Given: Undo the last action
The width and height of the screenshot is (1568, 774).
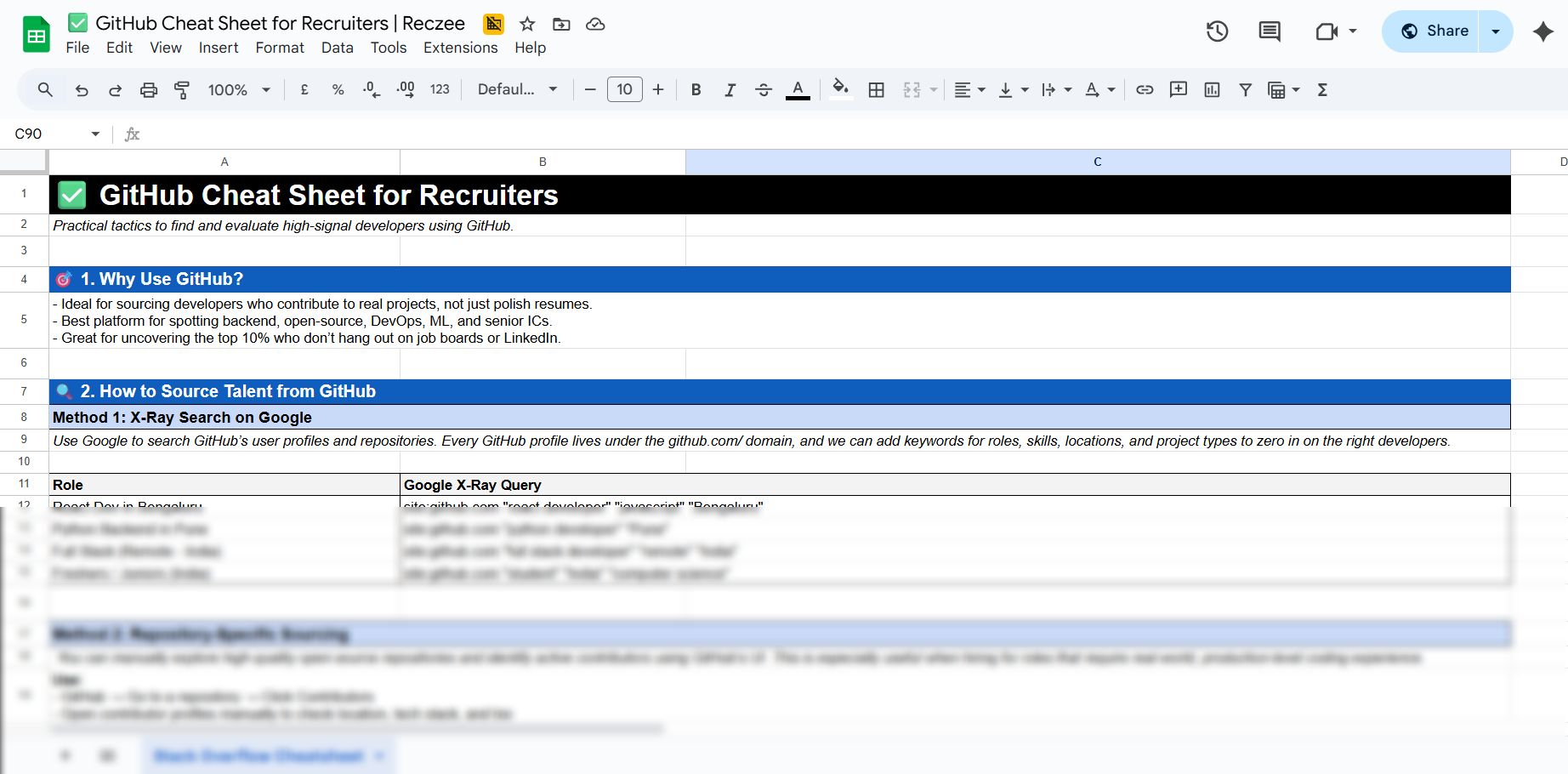Looking at the screenshot, I should (x=82, y=89).
